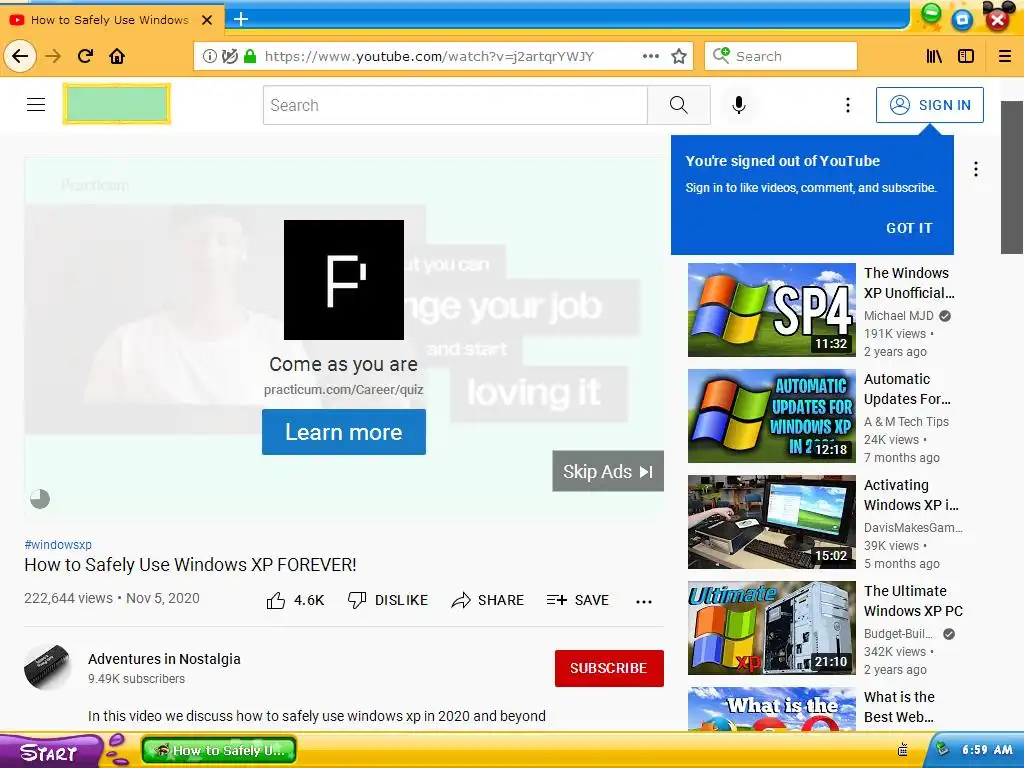Screen dimensions: 1024x768
Task: Click the blue maximize bubble on the window
Action: click(962, 20)
